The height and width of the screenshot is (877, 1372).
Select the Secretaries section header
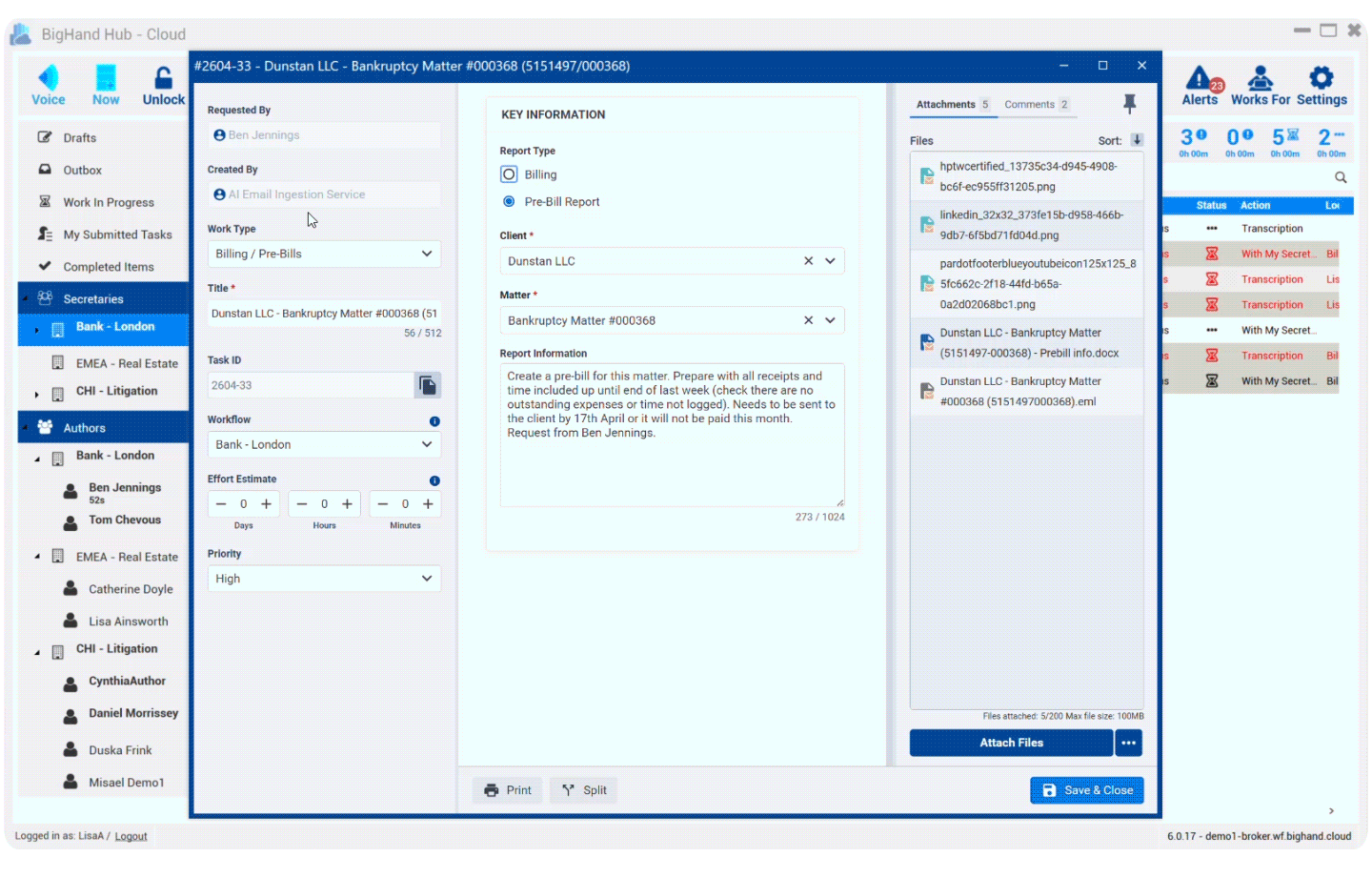click(103, 298)
